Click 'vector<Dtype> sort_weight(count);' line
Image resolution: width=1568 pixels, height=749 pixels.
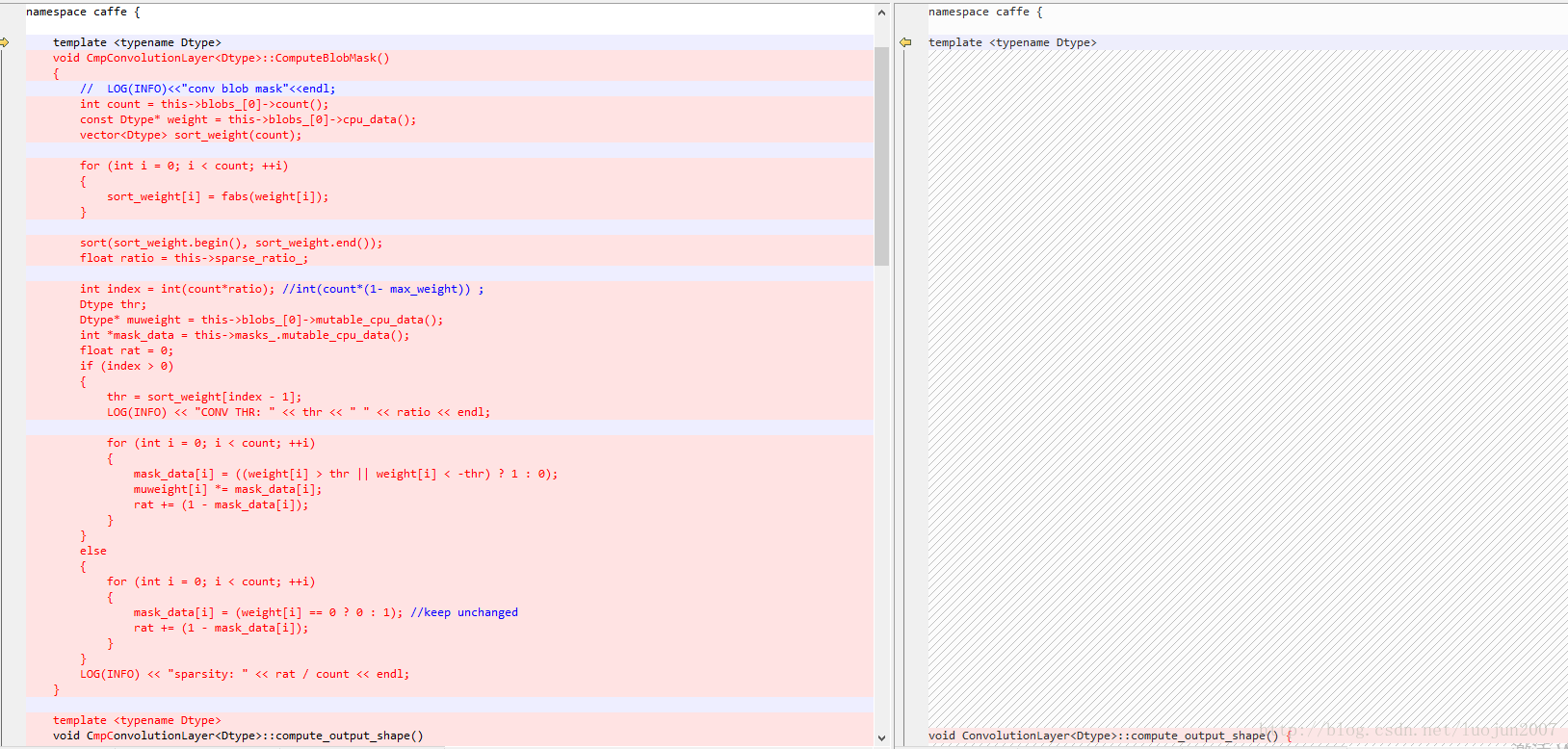[x=191, y=135]
